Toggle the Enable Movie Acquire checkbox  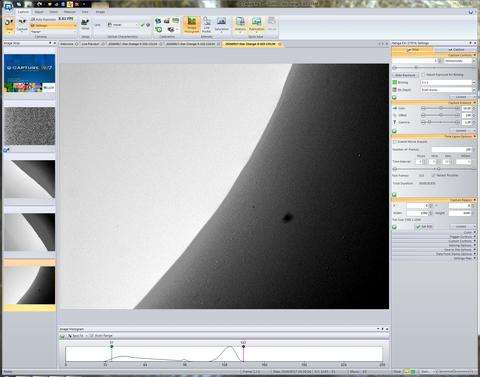pyautogui.click(x=395, y=142)
